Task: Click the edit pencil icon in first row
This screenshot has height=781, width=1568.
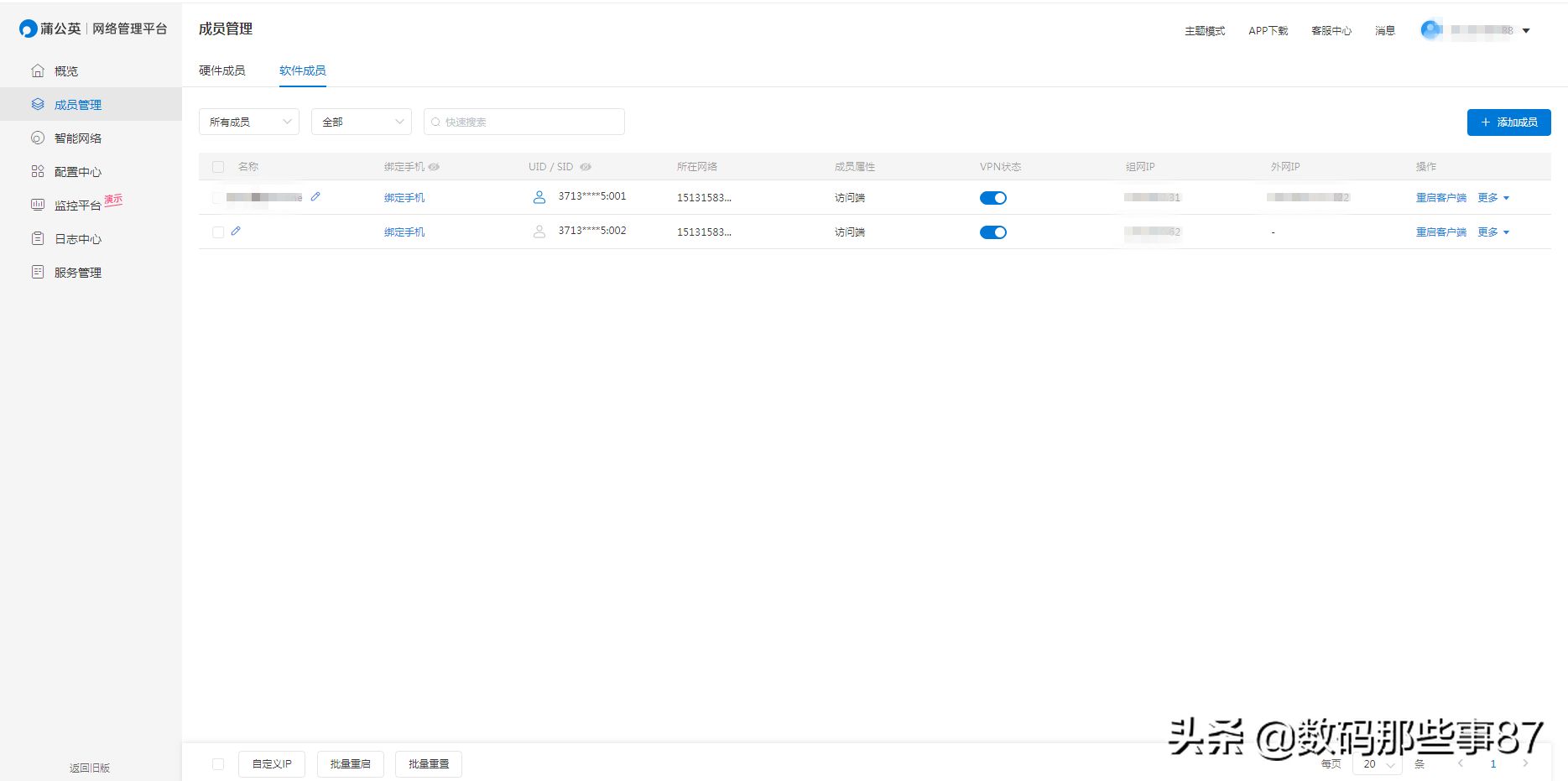Action: tap(315, 196)
